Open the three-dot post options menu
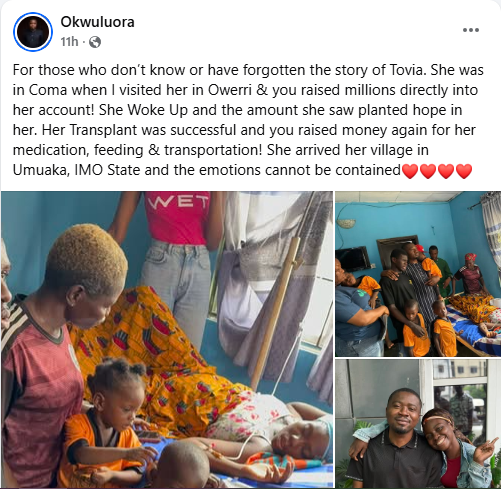Screen dimensions: 501x489 tap(471, 30)
